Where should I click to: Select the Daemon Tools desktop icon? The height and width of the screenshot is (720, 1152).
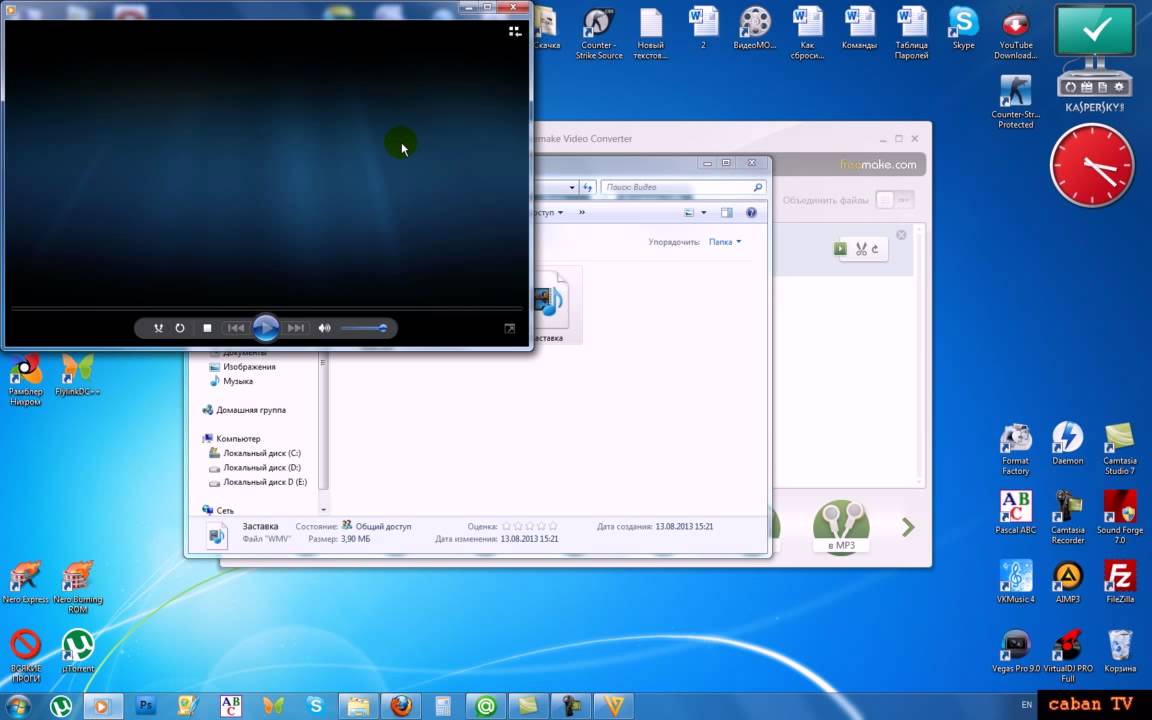coord(1068,444)
